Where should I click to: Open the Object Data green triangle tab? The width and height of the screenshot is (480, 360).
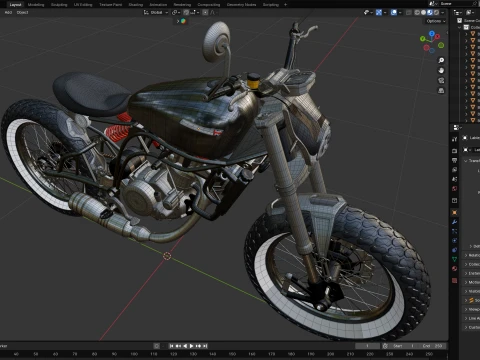(455, 259)
